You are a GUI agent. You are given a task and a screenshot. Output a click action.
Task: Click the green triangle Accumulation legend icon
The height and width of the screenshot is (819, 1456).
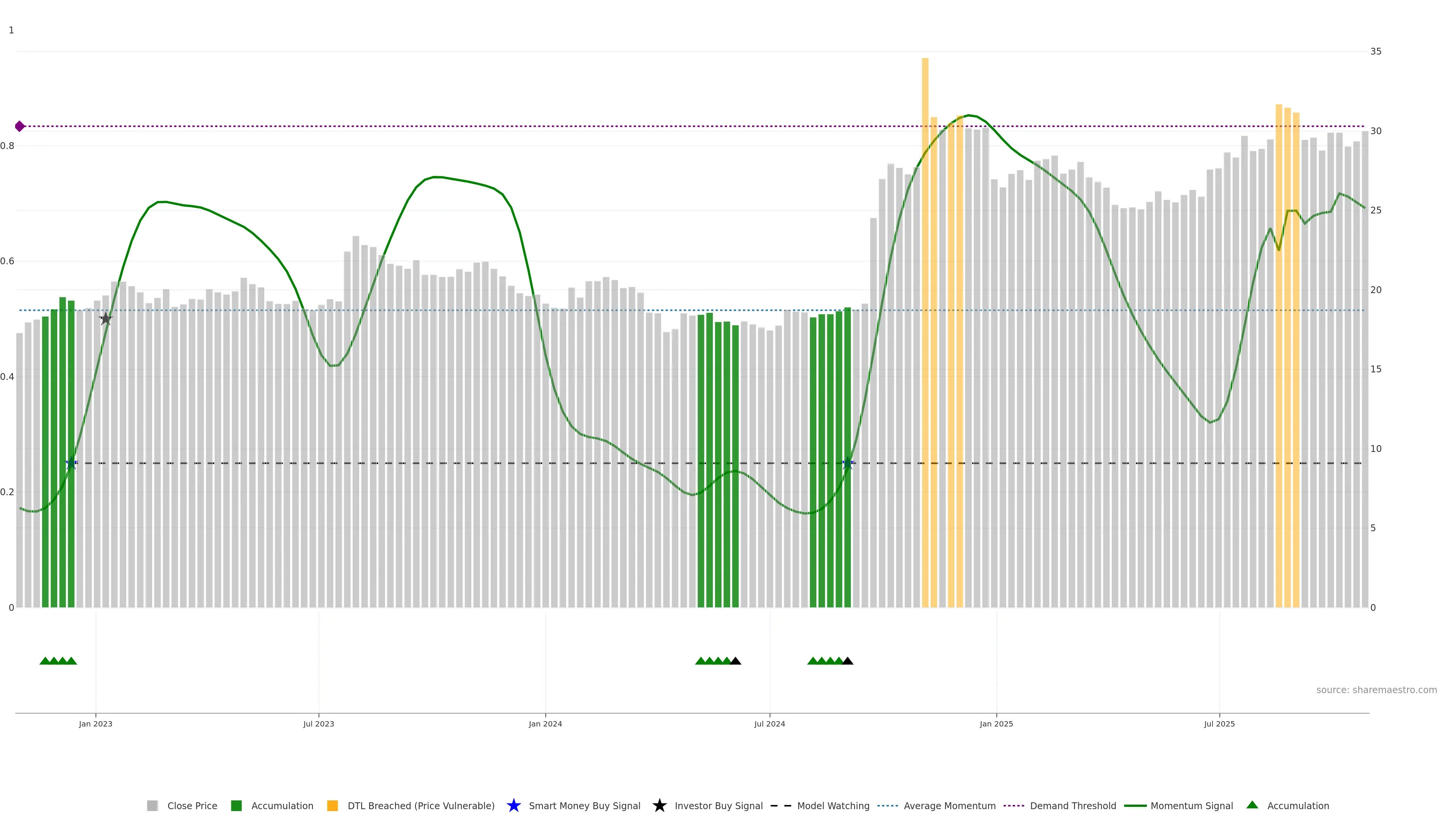tap(1252, 805)
